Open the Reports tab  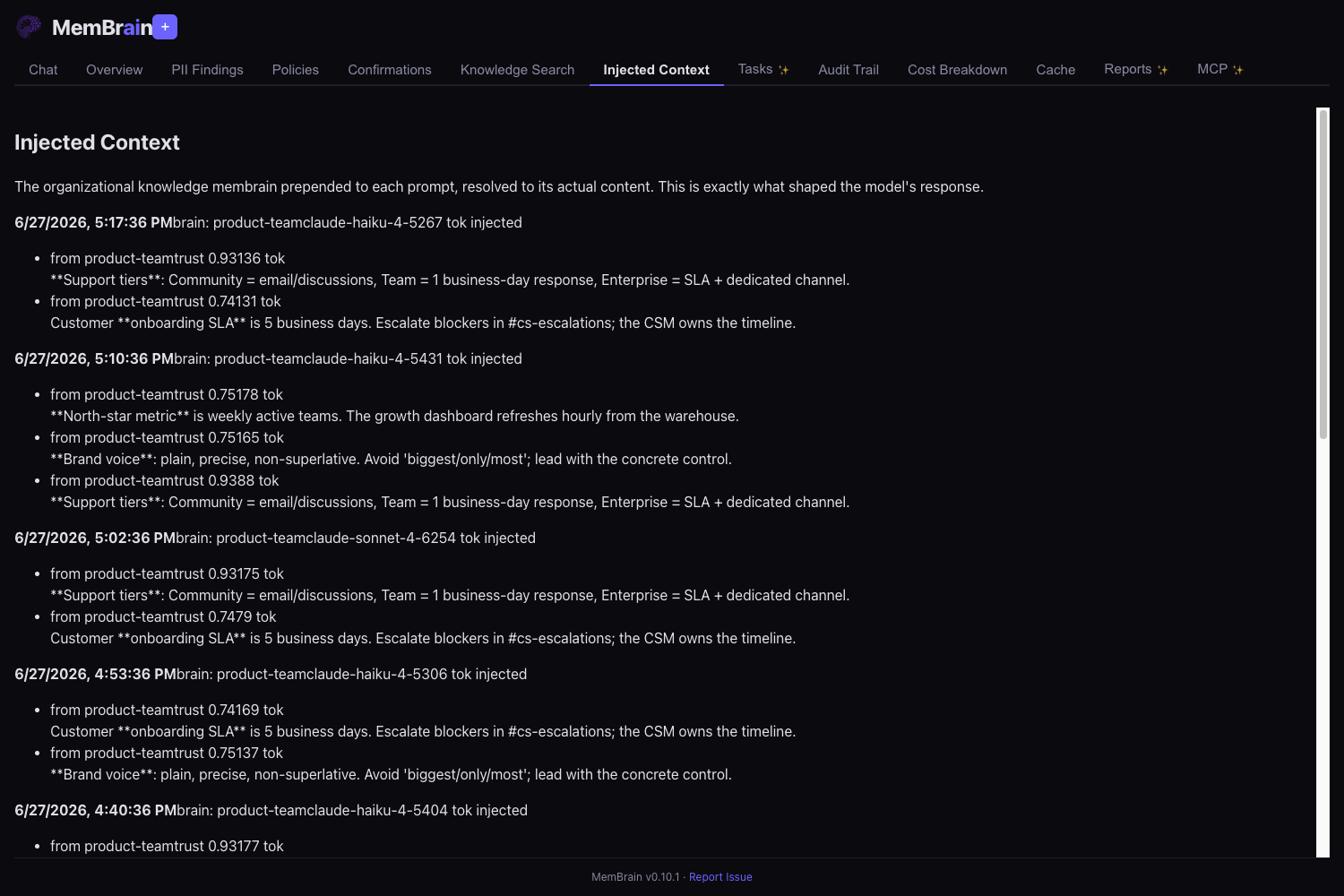tap(1136, 70)
